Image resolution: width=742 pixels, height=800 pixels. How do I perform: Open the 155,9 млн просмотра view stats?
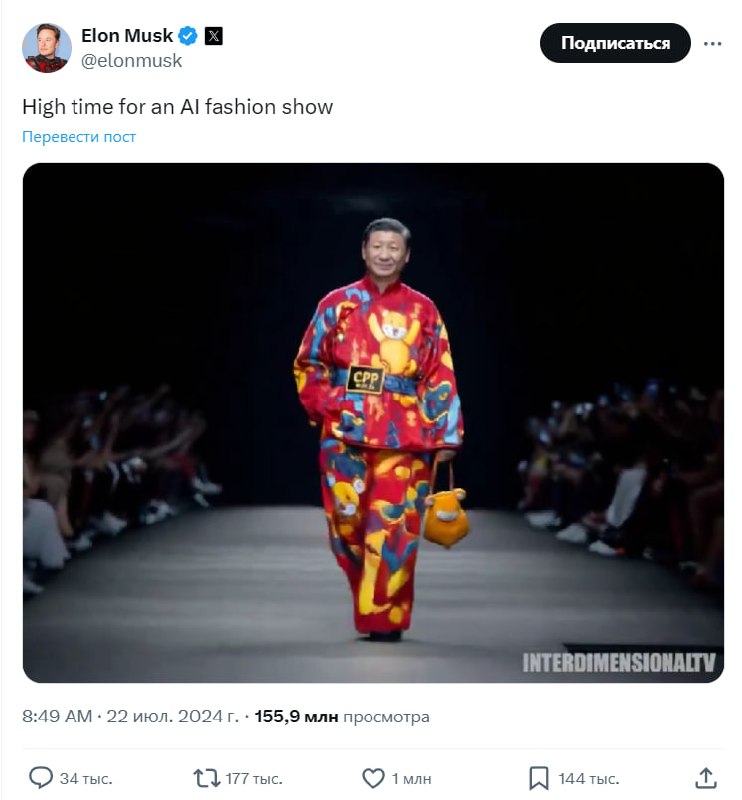click(x=342, y=717)
